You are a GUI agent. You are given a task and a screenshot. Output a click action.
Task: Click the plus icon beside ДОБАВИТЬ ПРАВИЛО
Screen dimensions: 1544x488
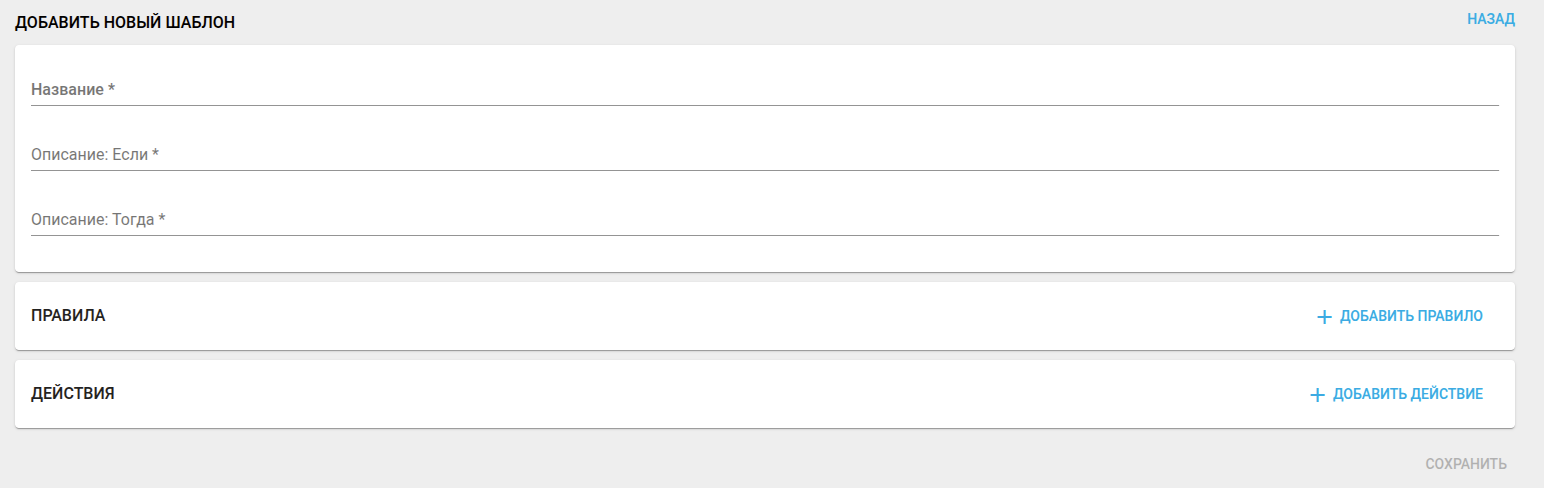(1324, 317)
